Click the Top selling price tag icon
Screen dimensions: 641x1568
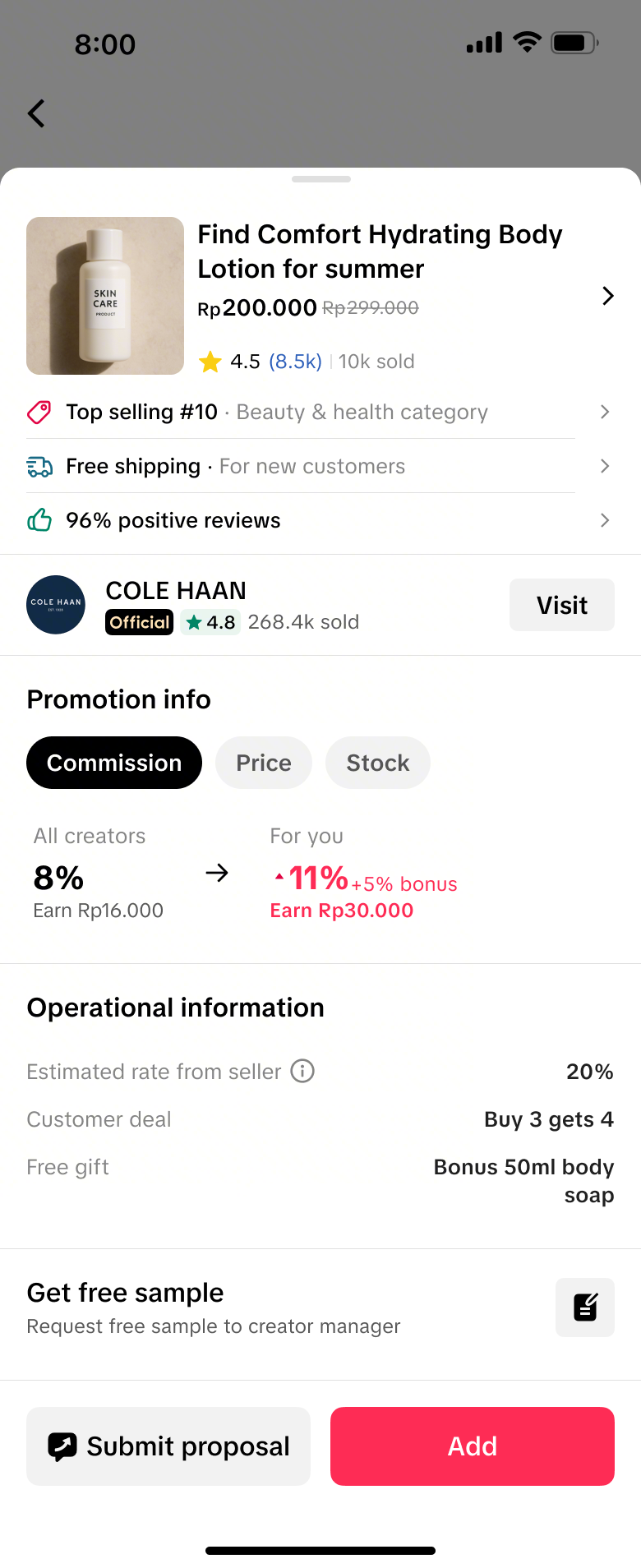pos(39,412)
